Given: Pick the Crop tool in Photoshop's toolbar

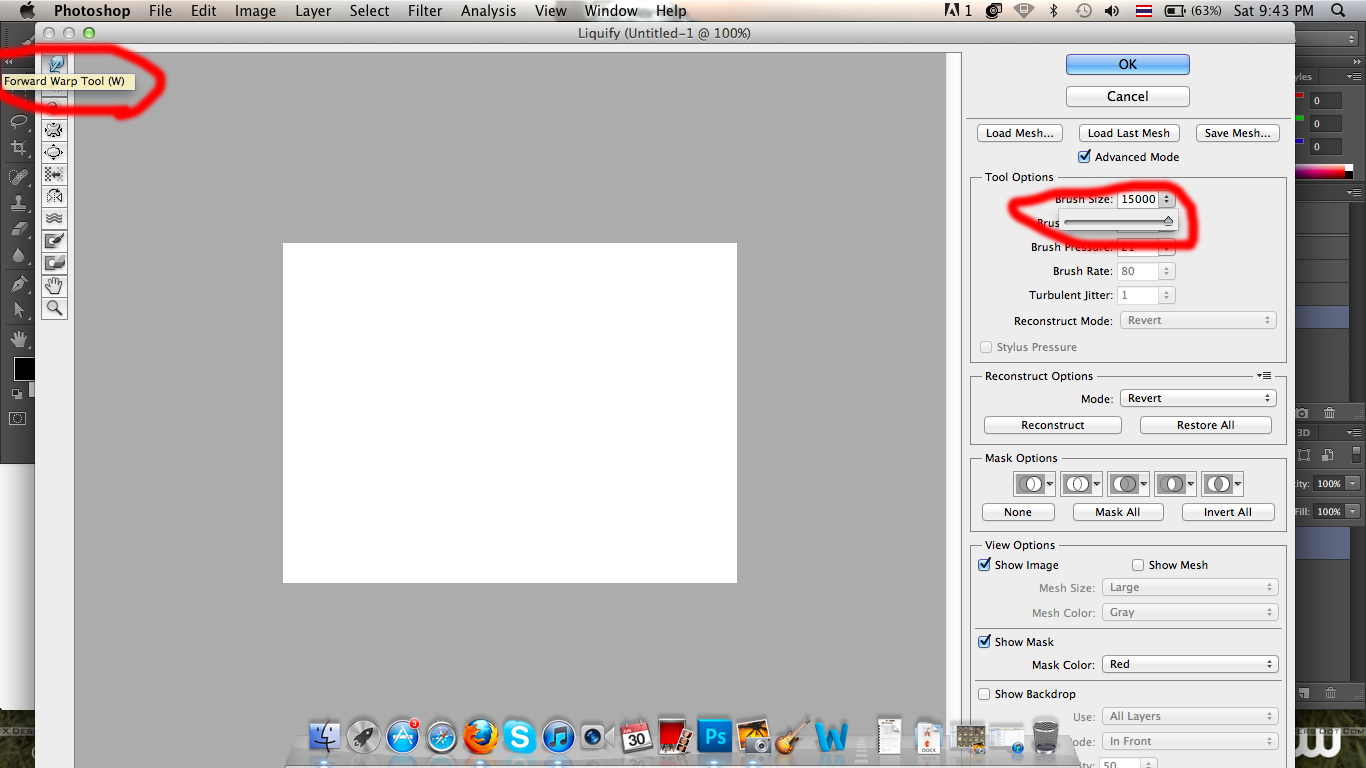Looking at the screenshot, I should pos(18,148).
